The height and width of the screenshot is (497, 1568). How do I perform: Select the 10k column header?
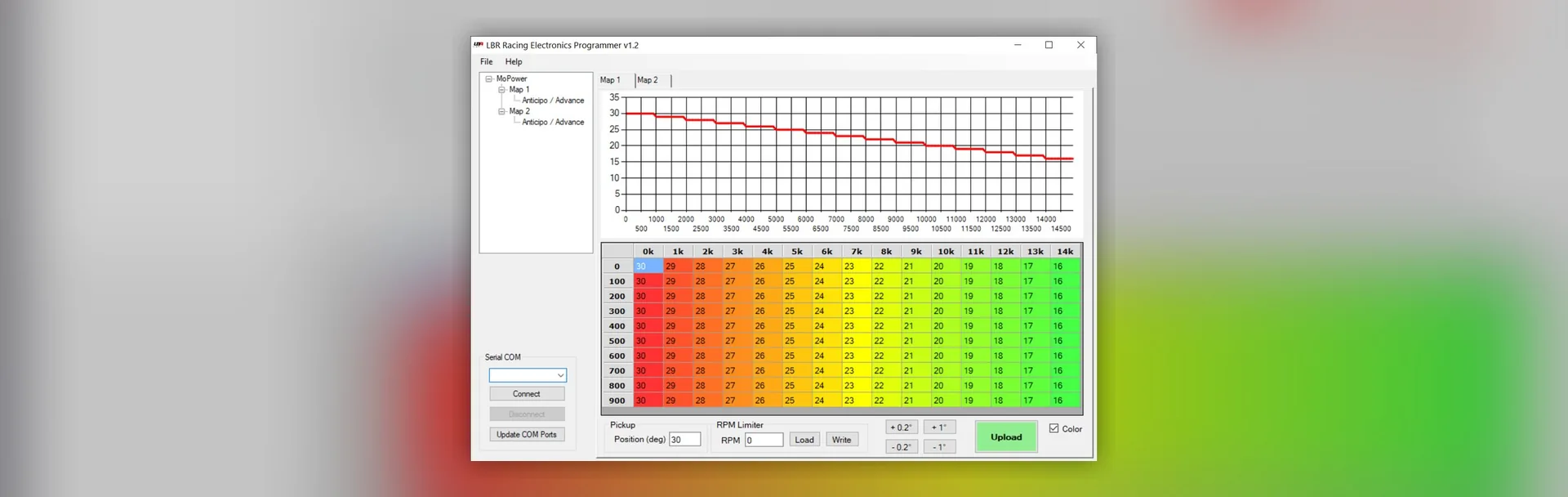946,252
